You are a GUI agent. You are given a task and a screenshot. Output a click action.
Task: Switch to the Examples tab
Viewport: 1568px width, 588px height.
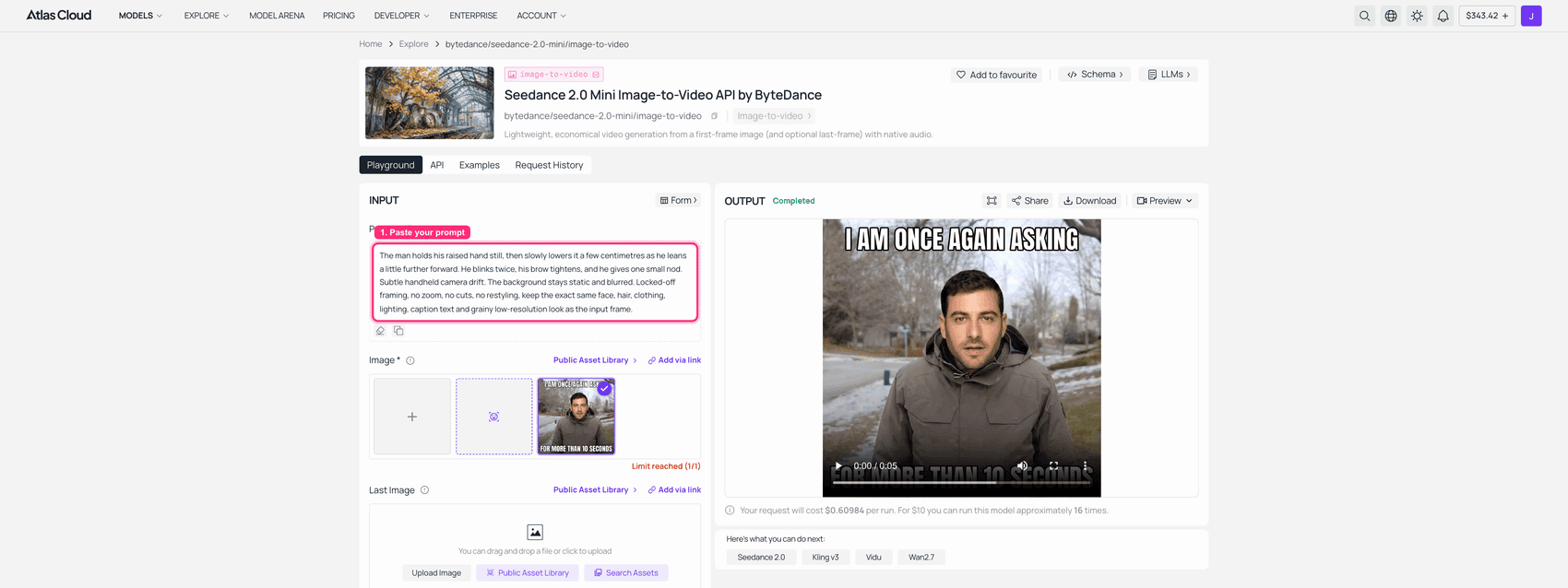480,165
